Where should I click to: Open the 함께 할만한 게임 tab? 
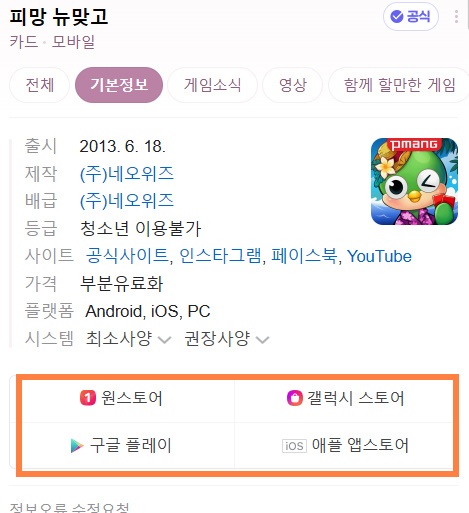[399, 85]
